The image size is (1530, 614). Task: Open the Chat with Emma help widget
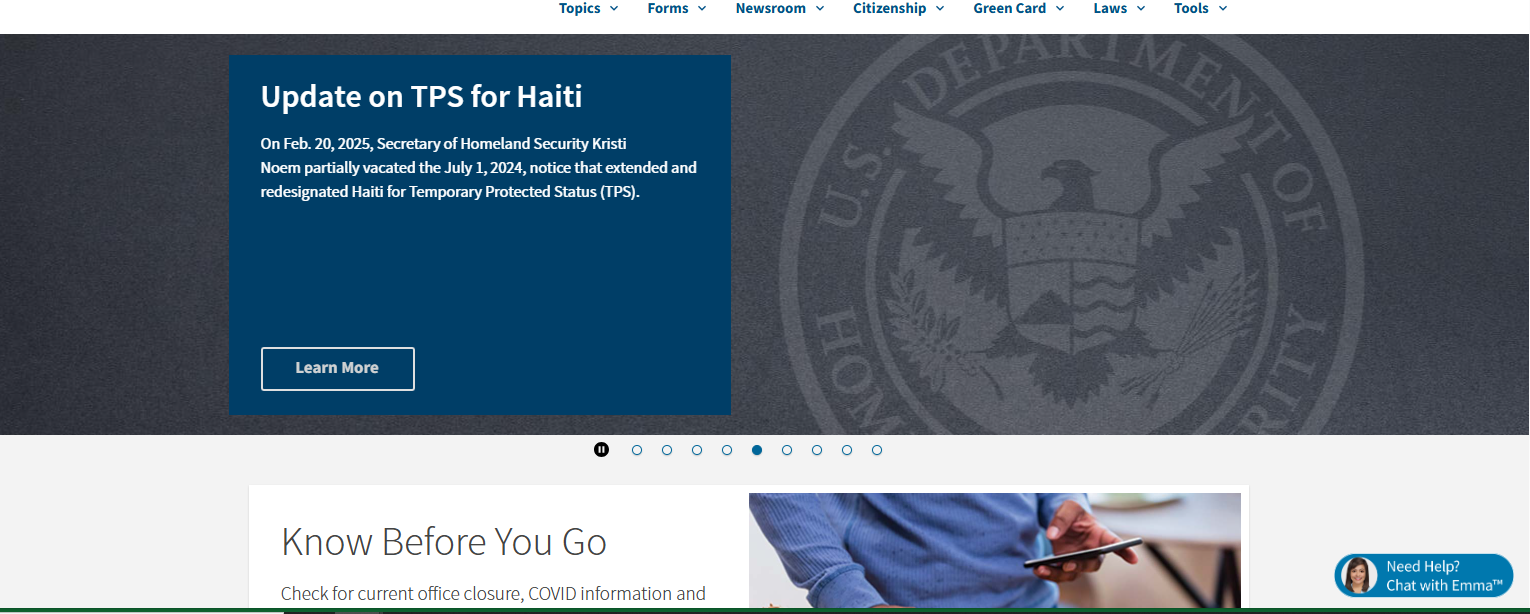click(1424, 576)
